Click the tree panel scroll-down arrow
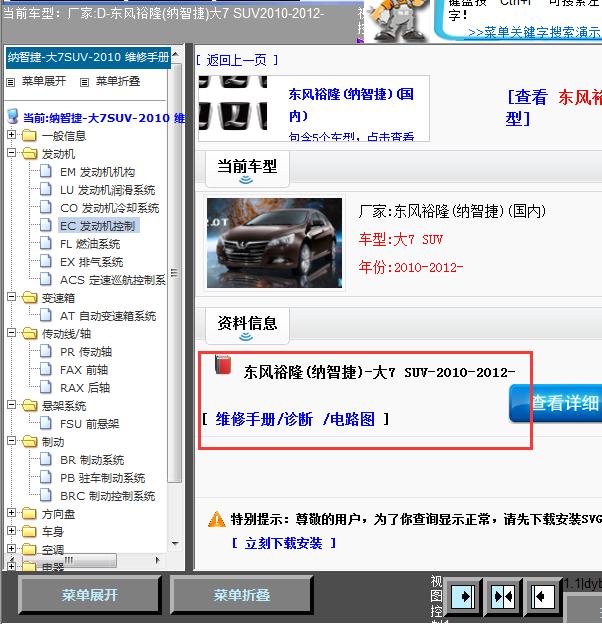602x624 pixels. point(175,543)
